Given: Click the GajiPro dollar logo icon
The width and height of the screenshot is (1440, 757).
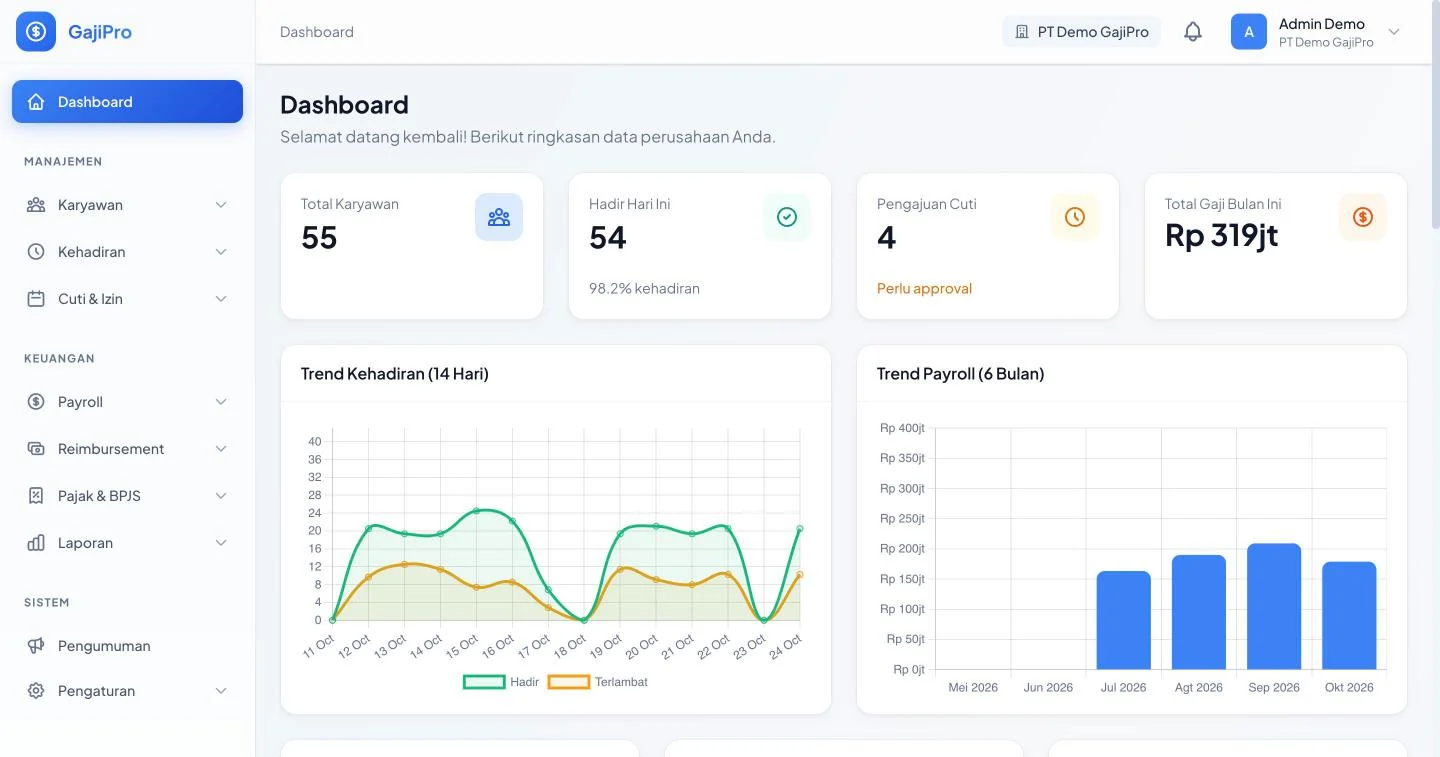Looking at the screenshot, I should (x=36, y=32).
